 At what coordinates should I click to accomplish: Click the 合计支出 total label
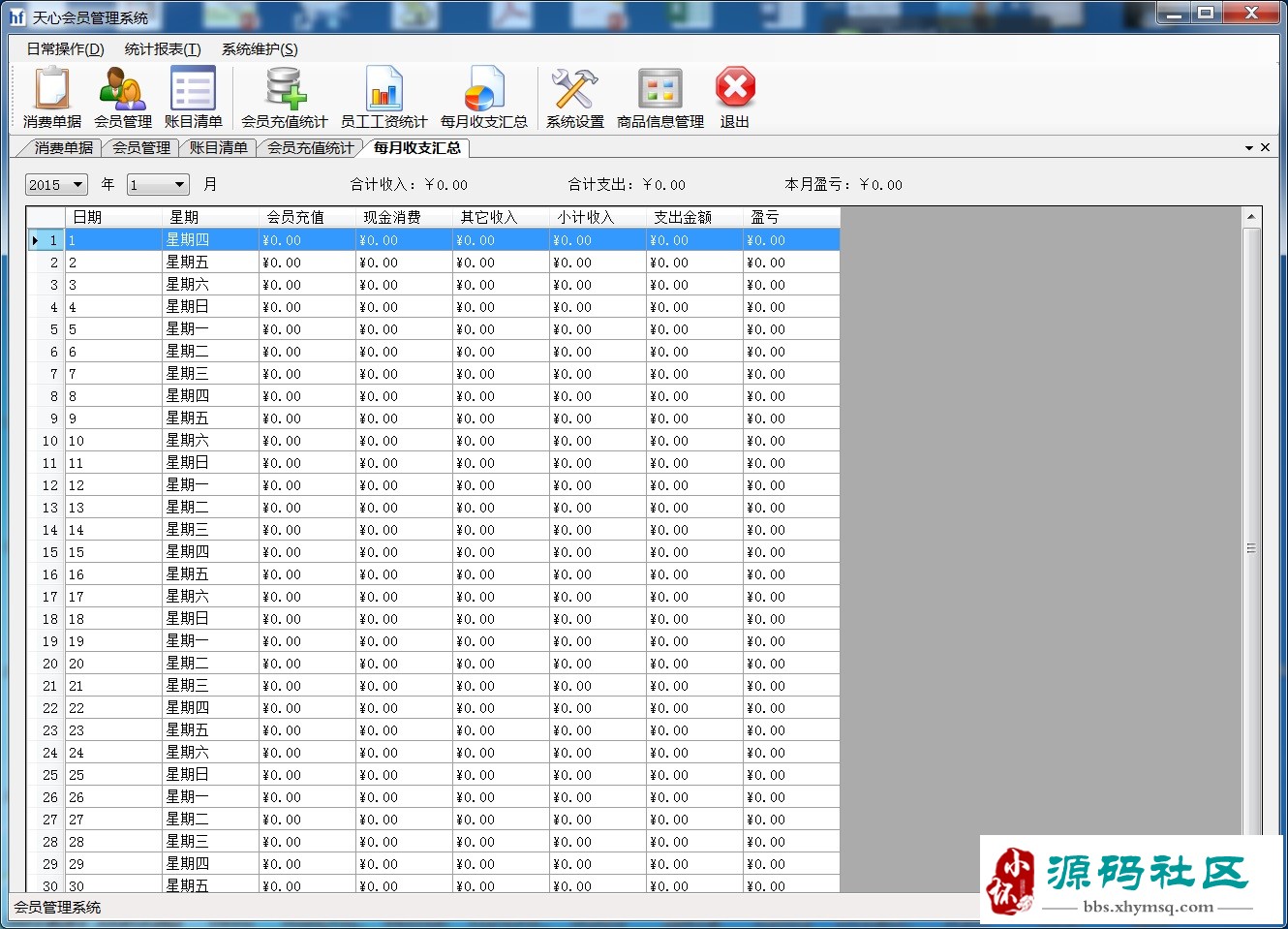(627, 184)
